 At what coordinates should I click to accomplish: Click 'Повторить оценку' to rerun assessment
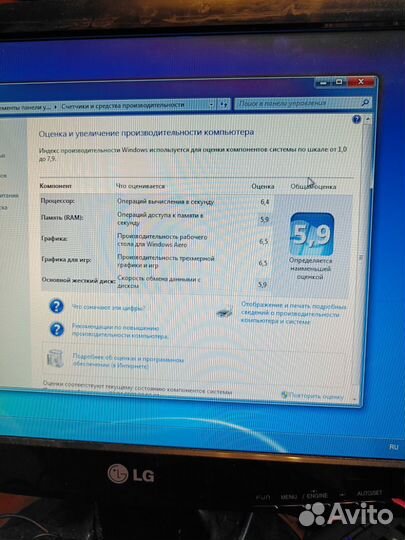point(316,396)
